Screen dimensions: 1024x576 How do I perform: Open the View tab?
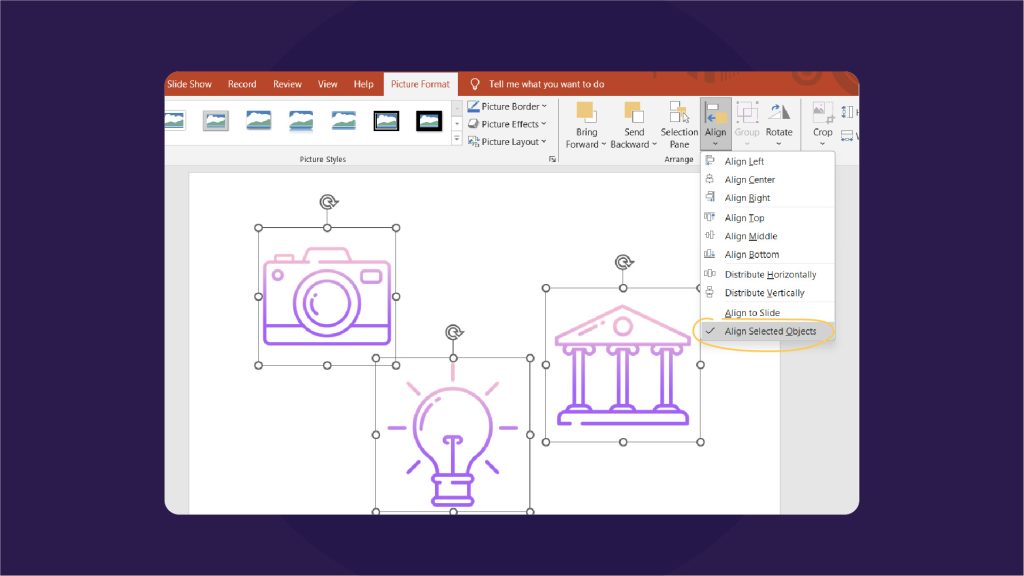(x=327, y=84)
